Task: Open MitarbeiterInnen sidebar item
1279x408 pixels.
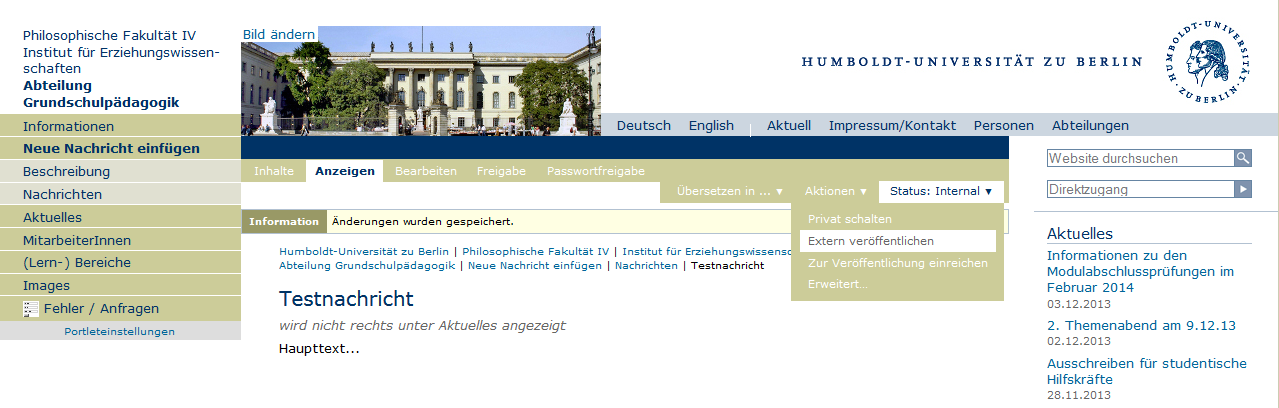Action: click(x=120, y=240)
